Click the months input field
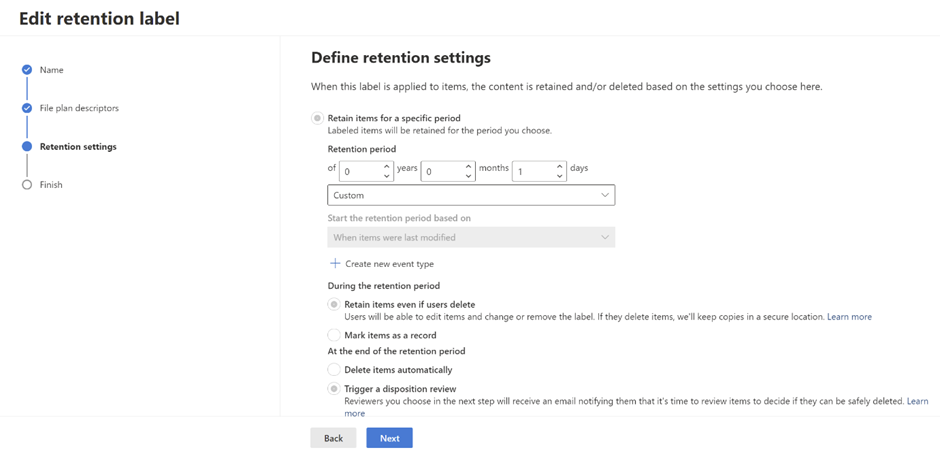This screenshot has width=940, height=450. [x=441, y=172]
